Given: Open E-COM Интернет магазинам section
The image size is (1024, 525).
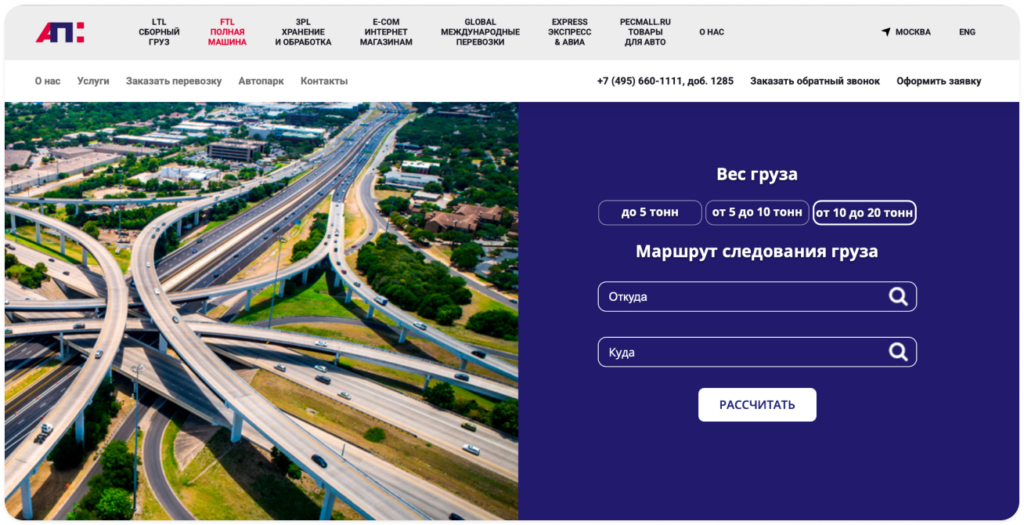Looking at the screenshot, I should pyautogui.click(x=386, y=32).
